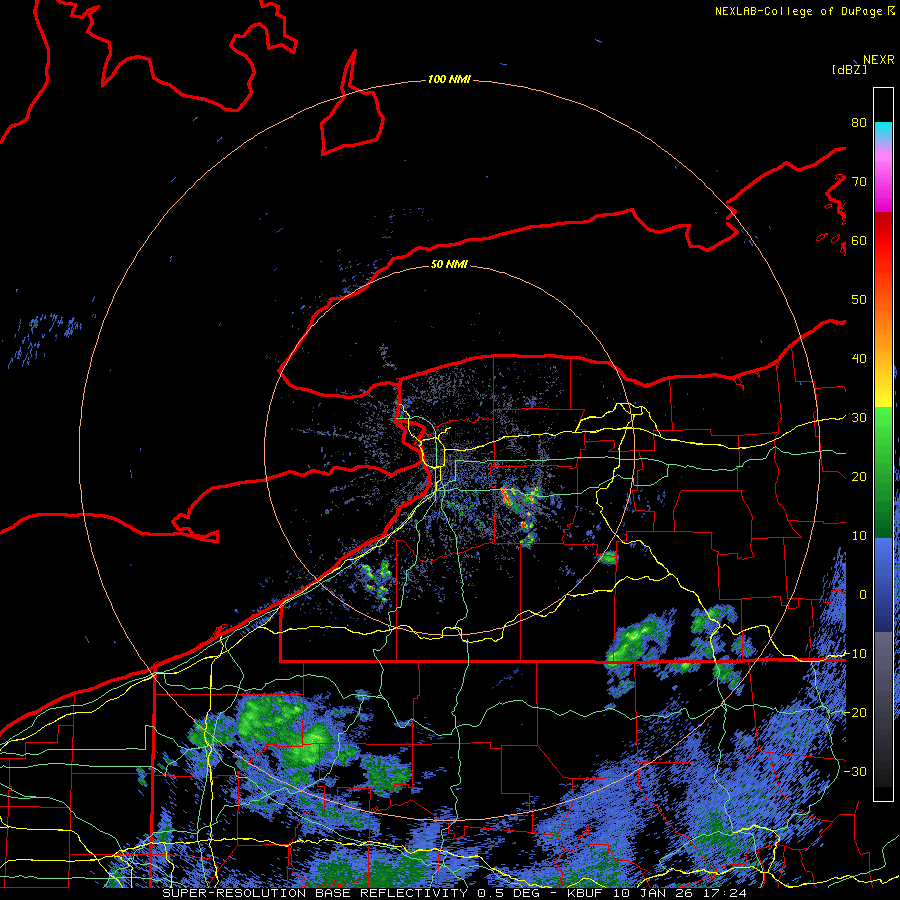Click the magenta segment of the colorbar
The image size is (900, 900).
tap(883, 184)
